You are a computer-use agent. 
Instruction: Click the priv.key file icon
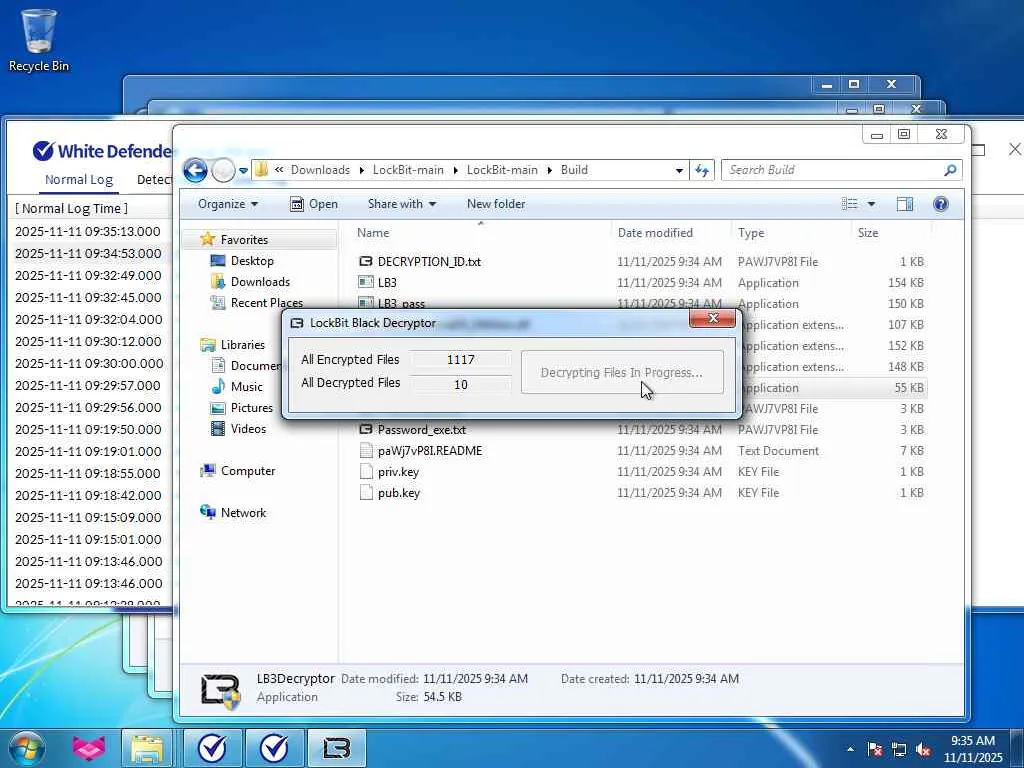(366, 472)
